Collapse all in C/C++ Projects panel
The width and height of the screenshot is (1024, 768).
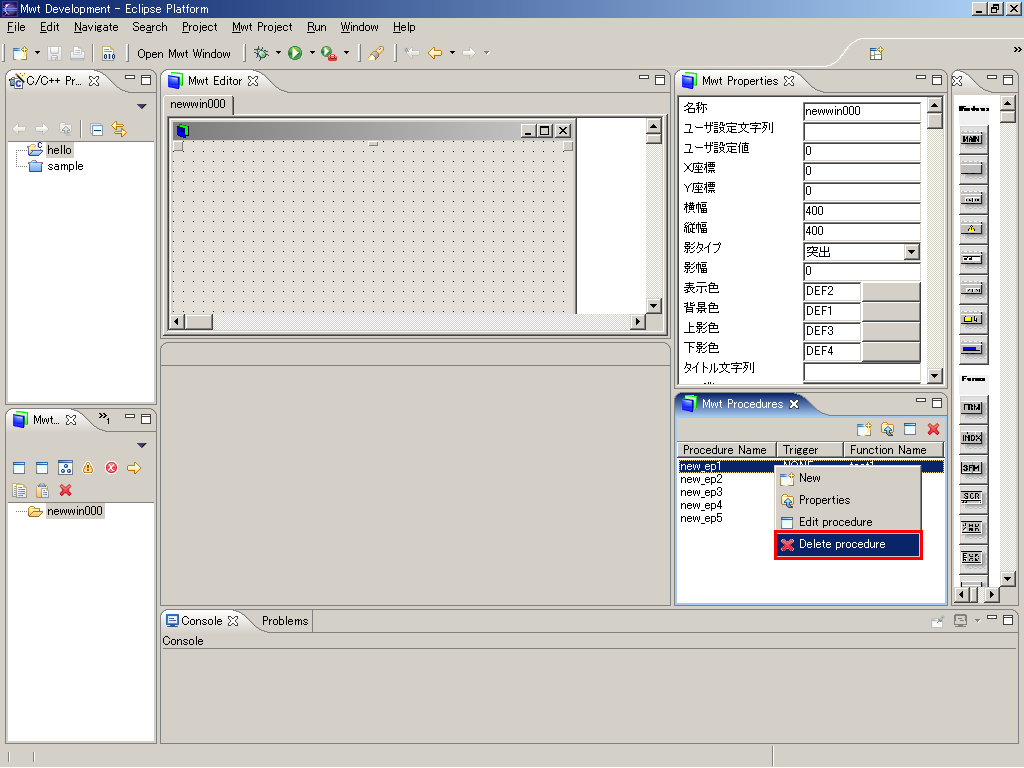click(x=97, y=129)
